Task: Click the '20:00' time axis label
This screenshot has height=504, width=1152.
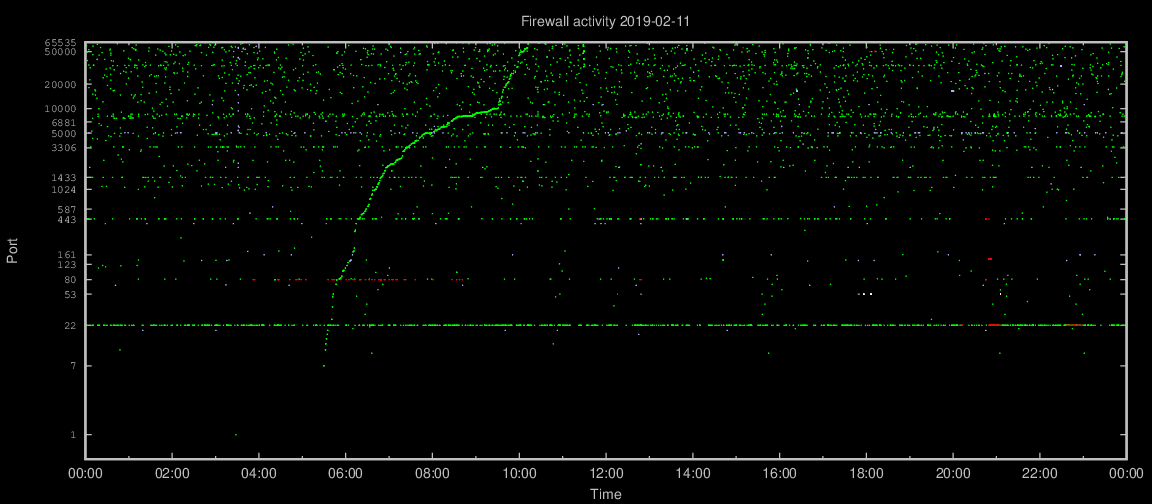Action: [952, 475]
